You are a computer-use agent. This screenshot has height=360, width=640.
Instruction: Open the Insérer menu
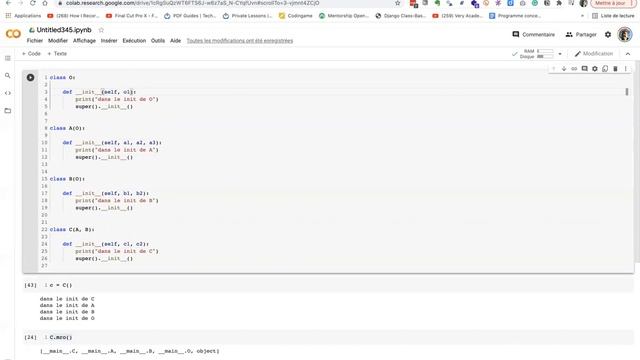(x=109, y=41)
